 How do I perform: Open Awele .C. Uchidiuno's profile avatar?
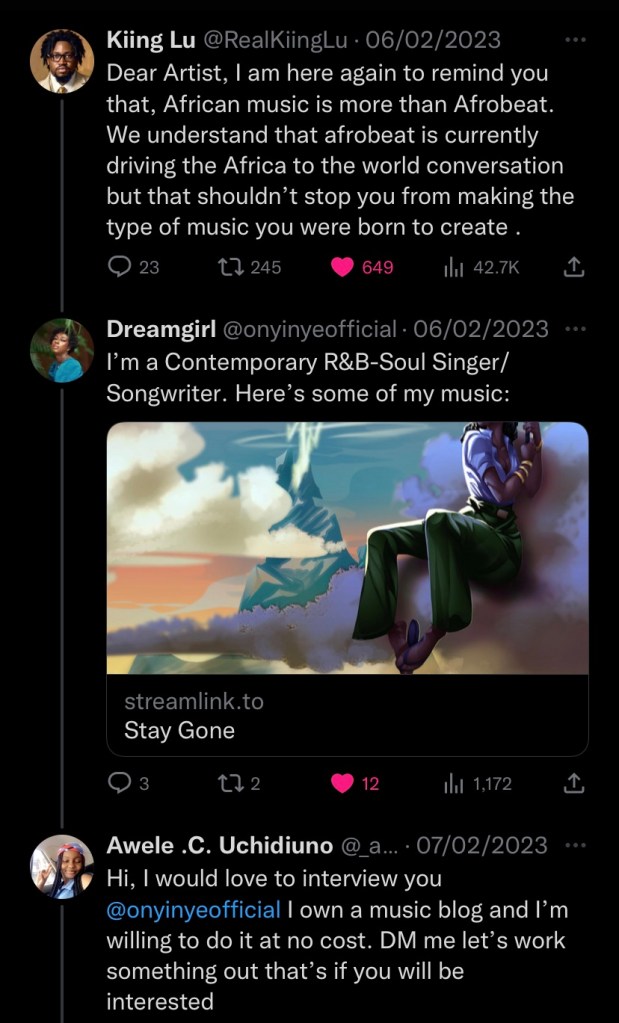62,867
